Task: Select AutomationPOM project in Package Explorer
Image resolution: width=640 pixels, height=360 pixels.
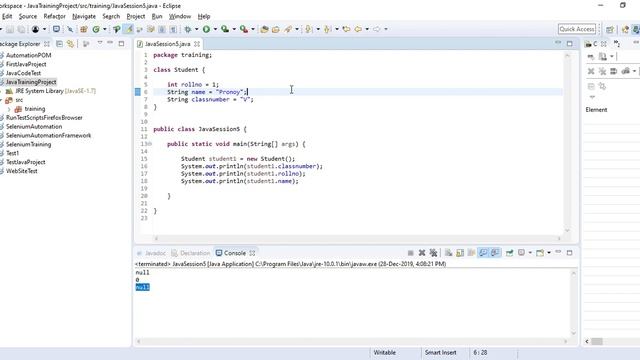Action: 29,55
